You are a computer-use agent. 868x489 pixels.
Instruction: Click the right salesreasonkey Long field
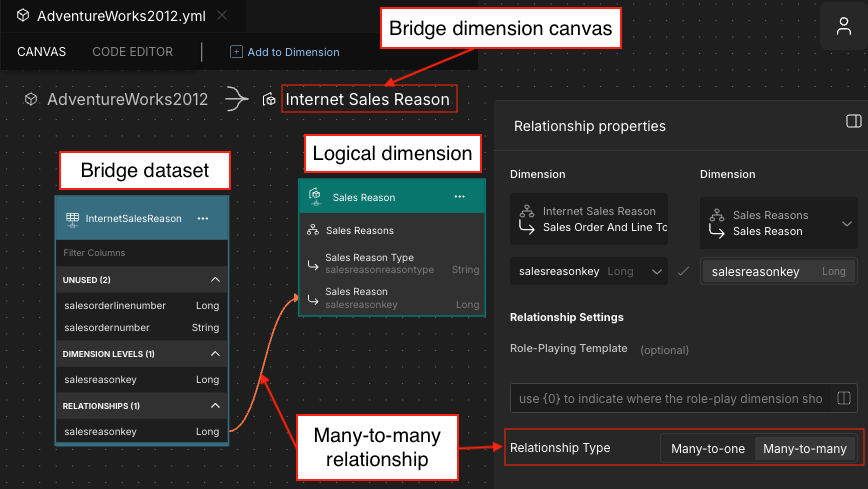[778, 271]
